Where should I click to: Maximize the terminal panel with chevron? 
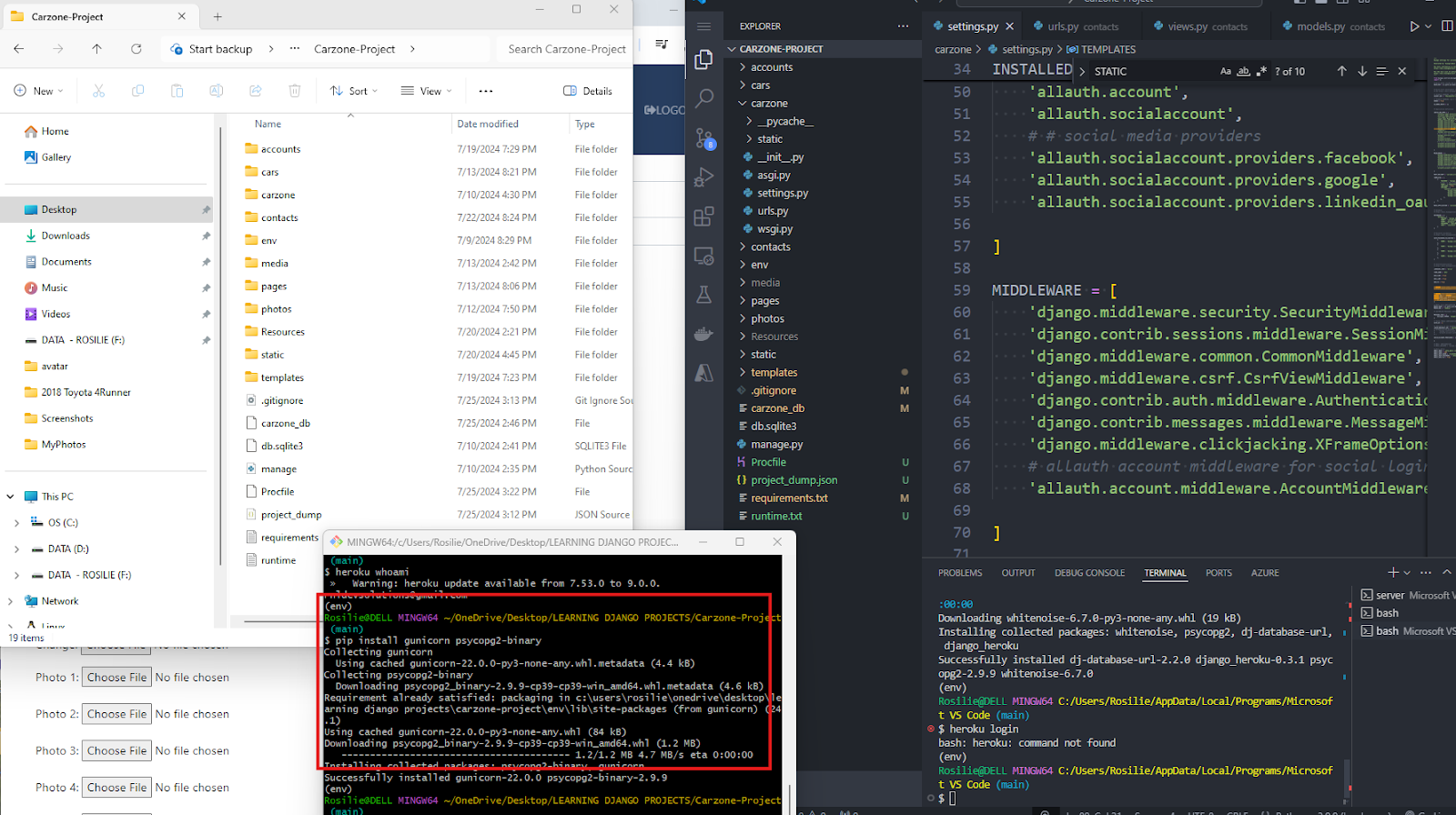(1447, 572)
